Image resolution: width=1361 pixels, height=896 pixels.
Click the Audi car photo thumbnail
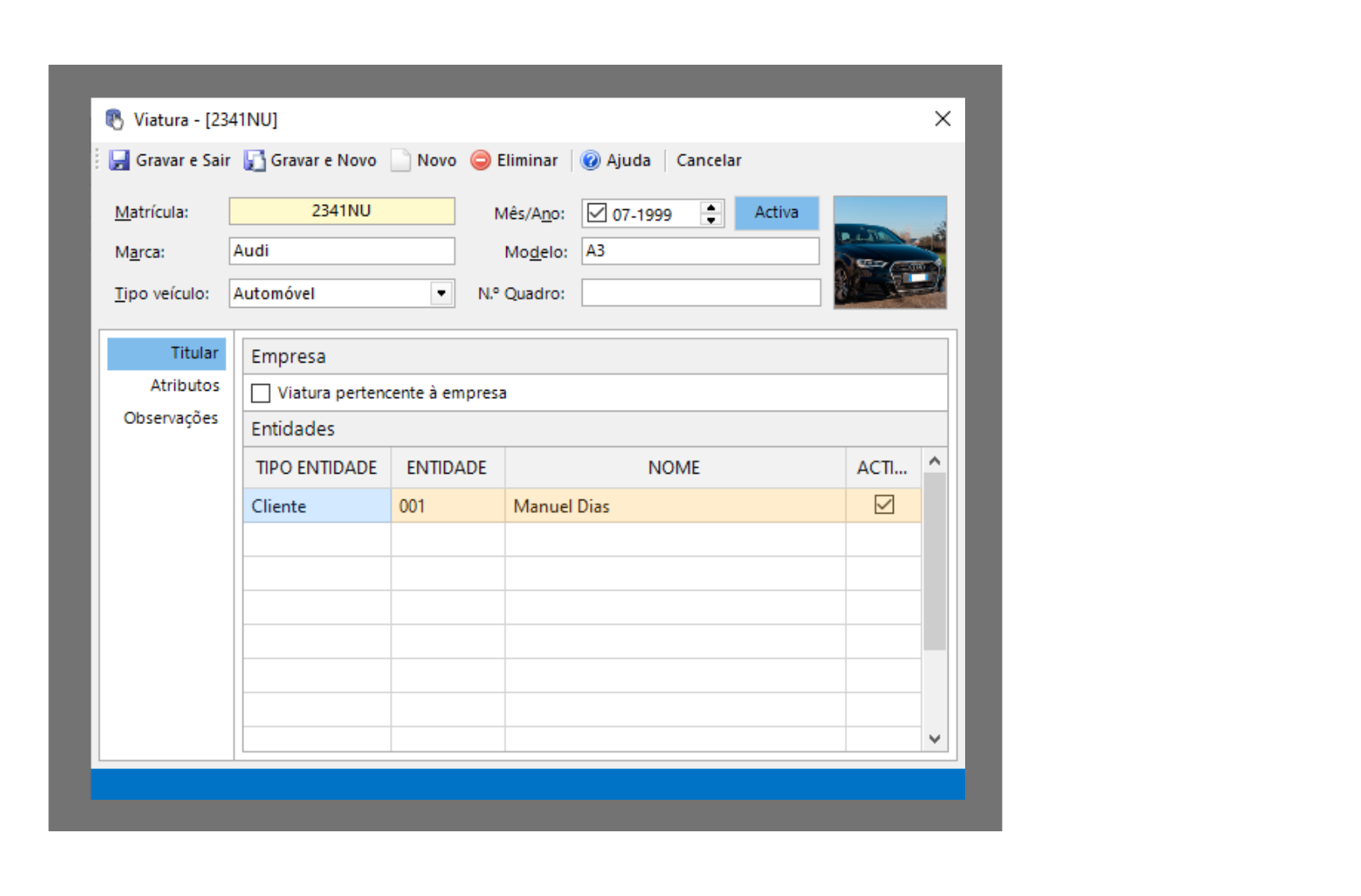(890, 252)
